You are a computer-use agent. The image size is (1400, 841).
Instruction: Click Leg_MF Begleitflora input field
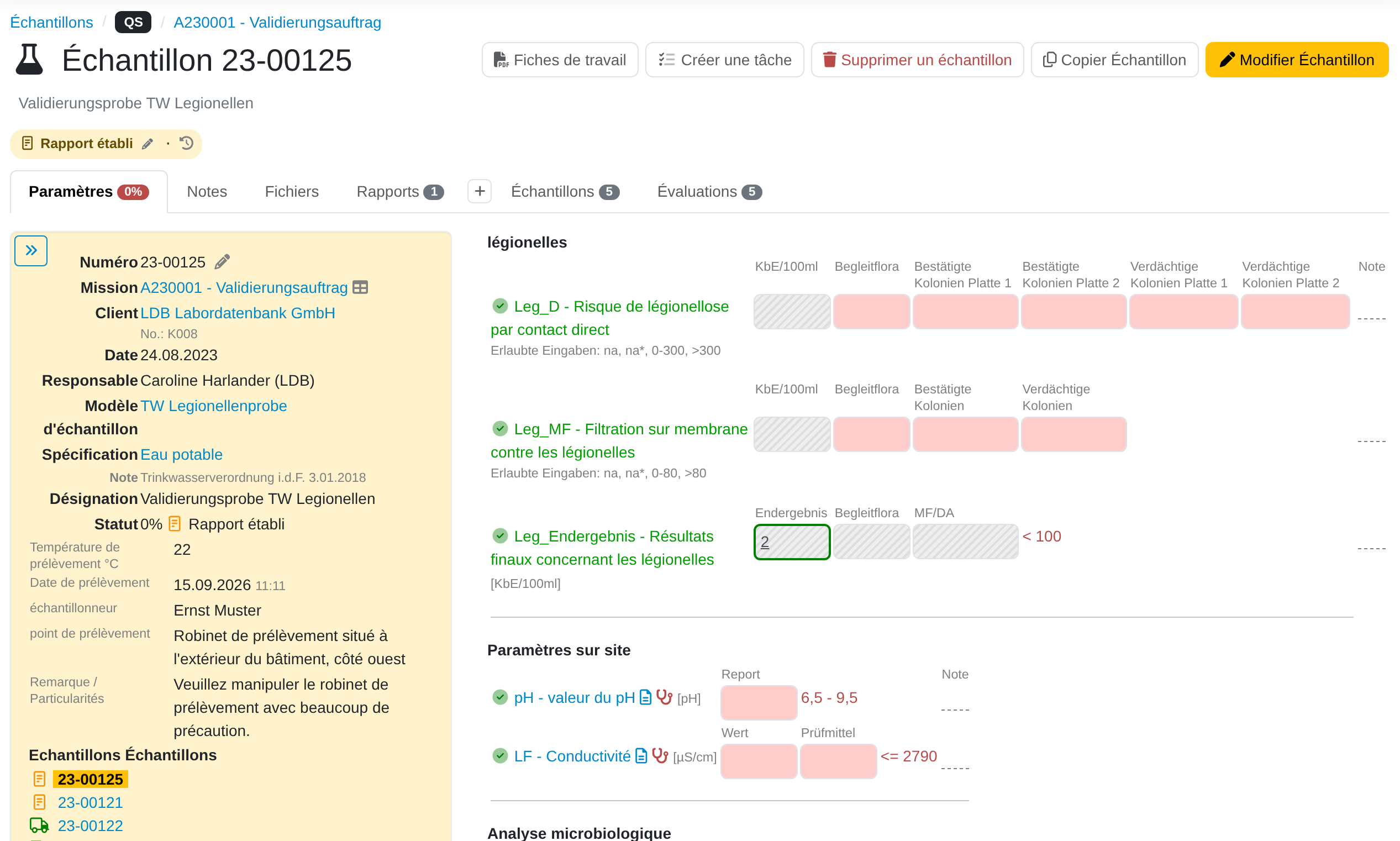click(871, 435)
